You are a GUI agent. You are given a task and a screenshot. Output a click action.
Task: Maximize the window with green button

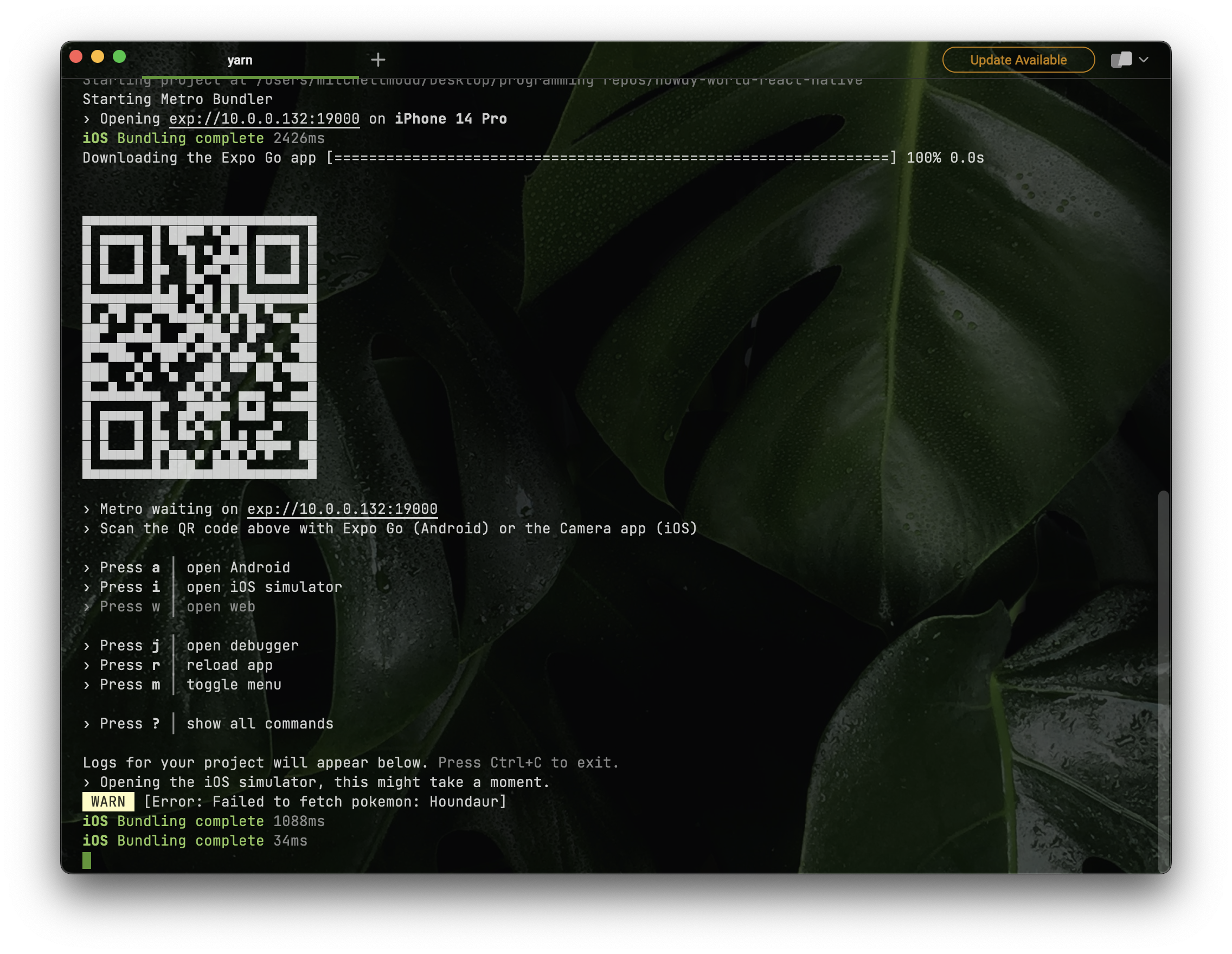click(119, 56)
